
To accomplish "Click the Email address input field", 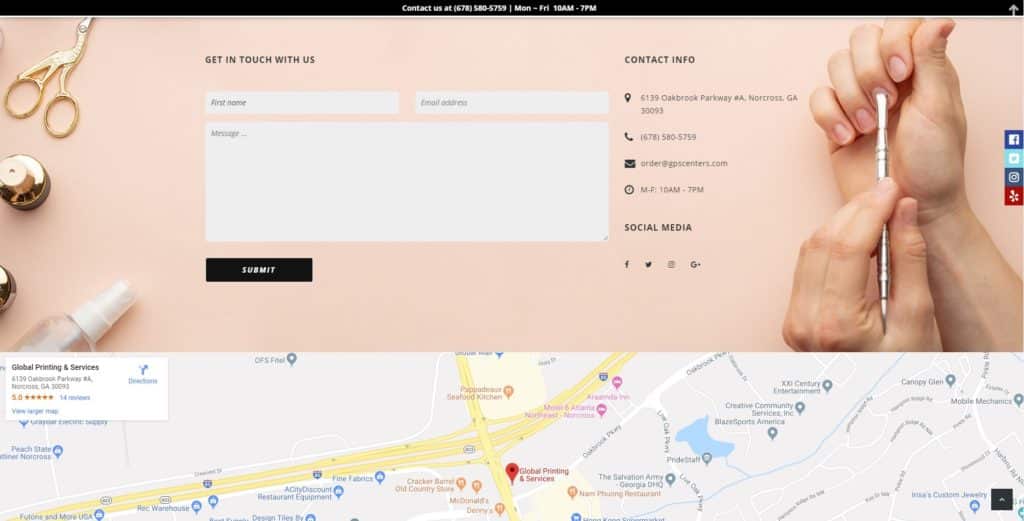I will (512, 103).
